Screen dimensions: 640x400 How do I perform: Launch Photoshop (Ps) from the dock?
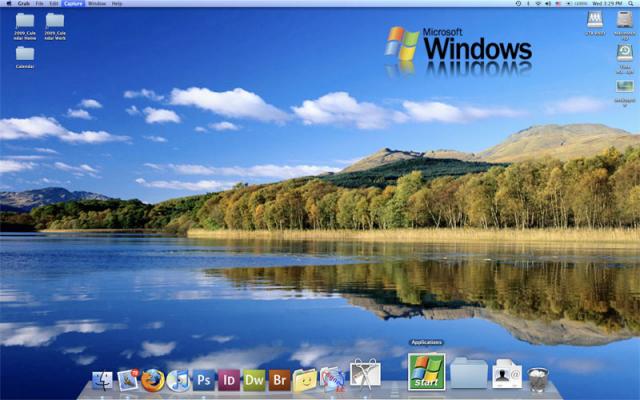[203, 380]
